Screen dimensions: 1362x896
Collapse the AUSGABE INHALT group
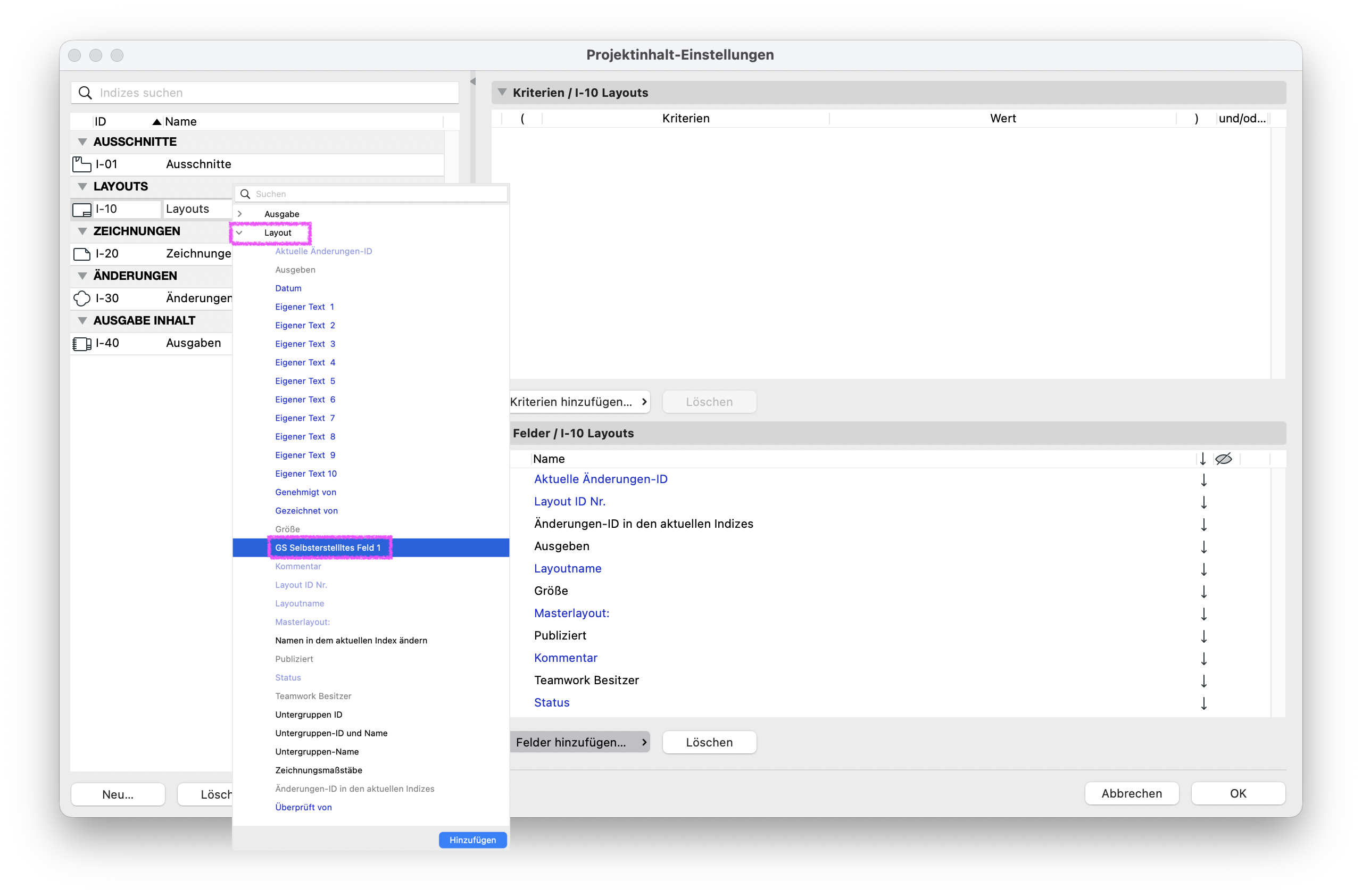[82, 320]
